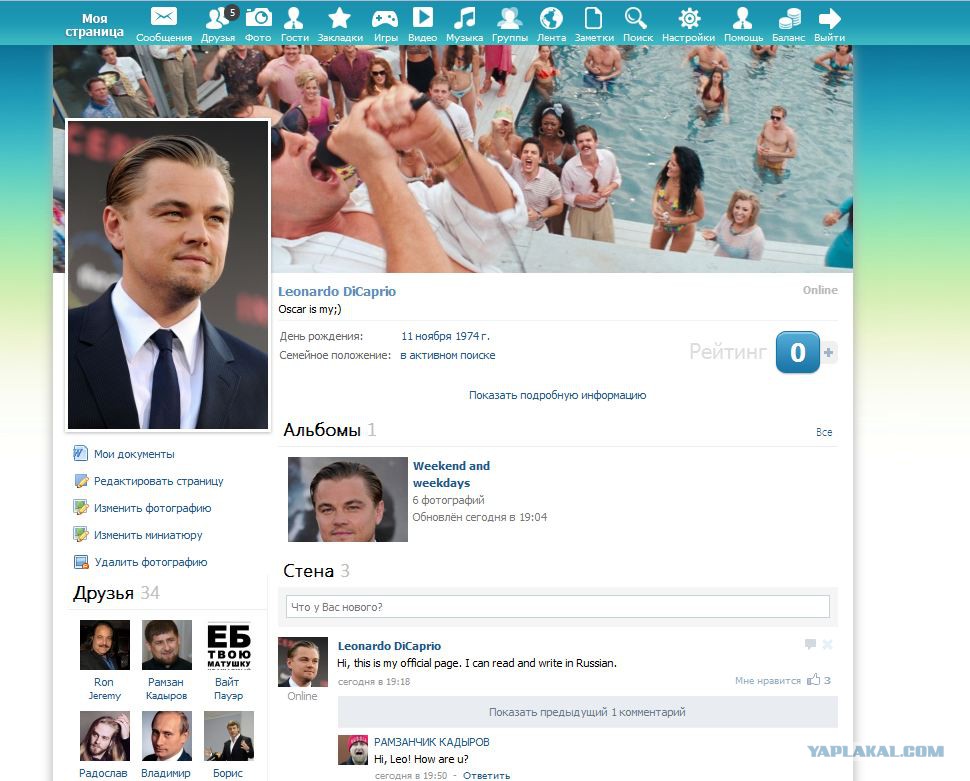
Task: Click the comment bubble icon on wall post
Action: (x=810, y=644)
